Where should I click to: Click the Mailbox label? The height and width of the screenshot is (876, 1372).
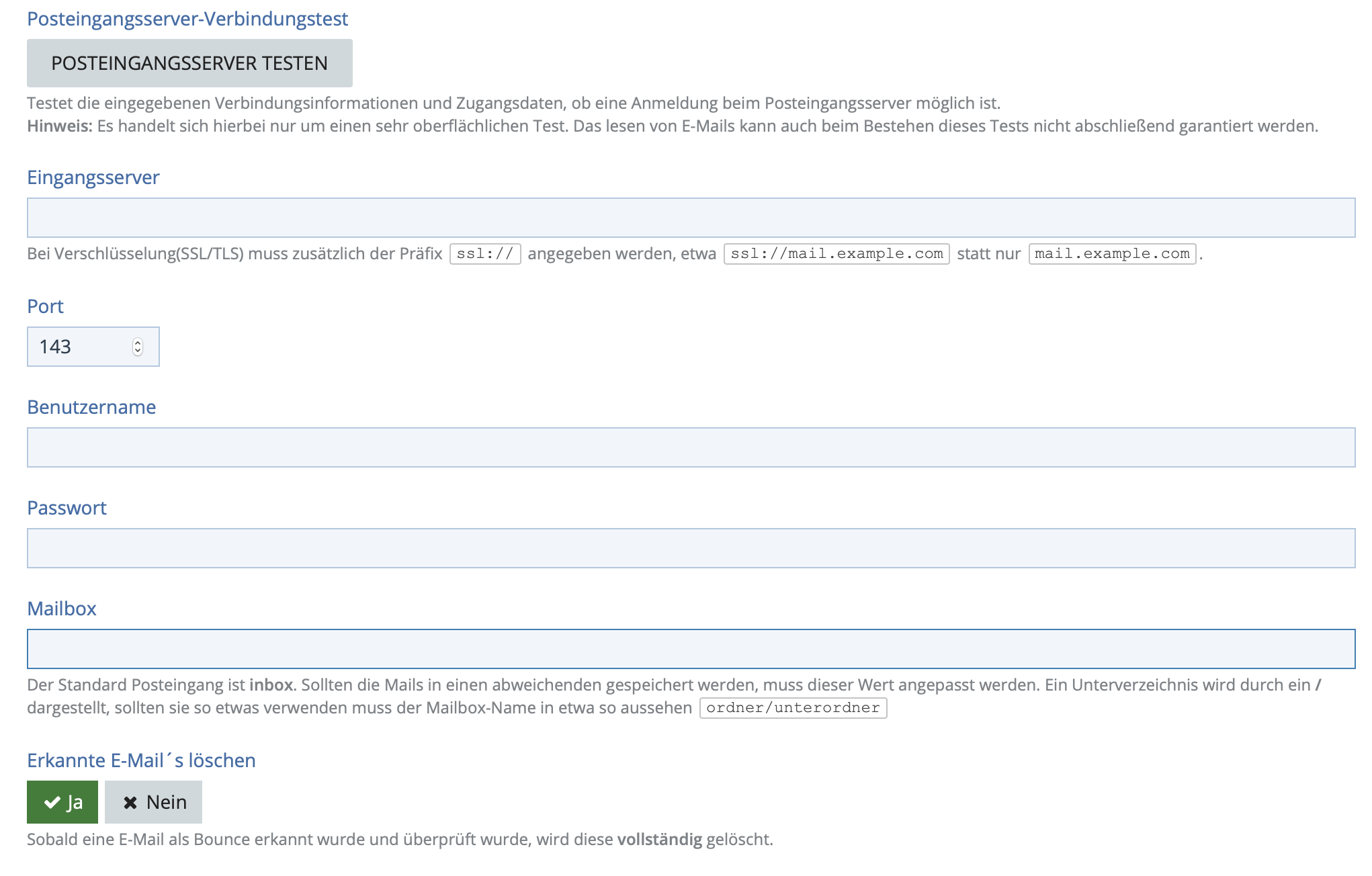click(62, 609)
